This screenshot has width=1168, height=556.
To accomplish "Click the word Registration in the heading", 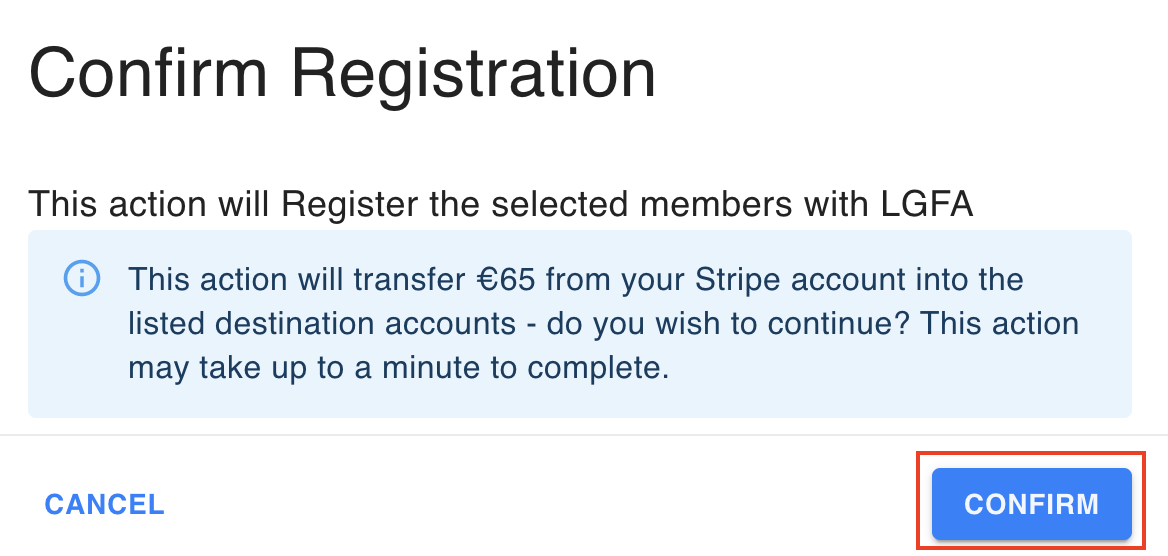I will click(x=473, y=74).
